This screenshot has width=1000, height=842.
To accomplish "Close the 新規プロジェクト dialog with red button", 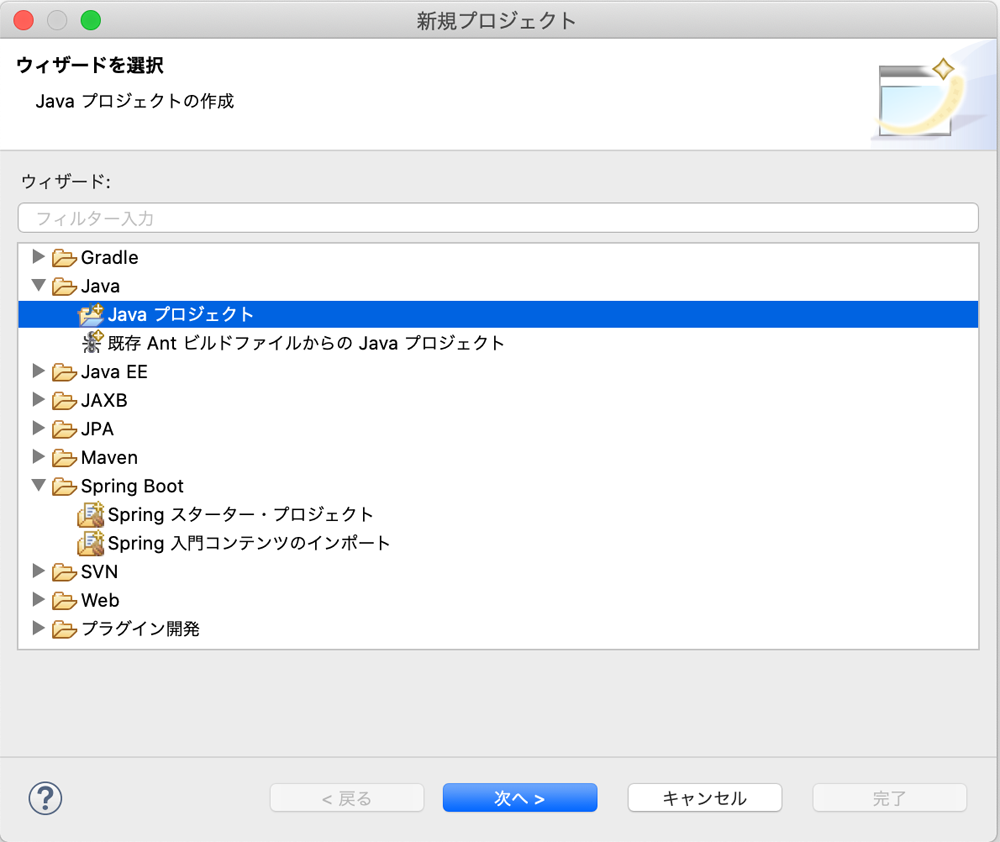I will click(x=24, y=20).
